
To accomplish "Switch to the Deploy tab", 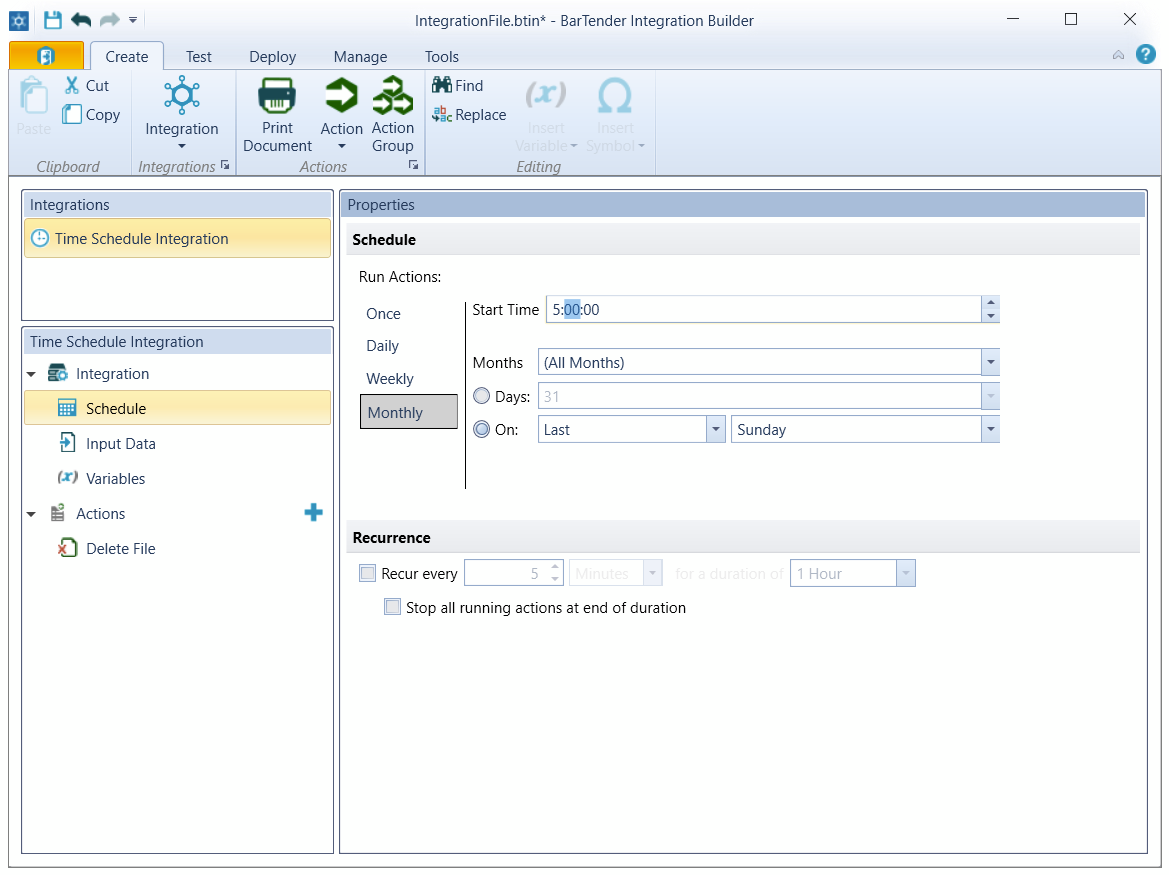I will coord(272,57).
